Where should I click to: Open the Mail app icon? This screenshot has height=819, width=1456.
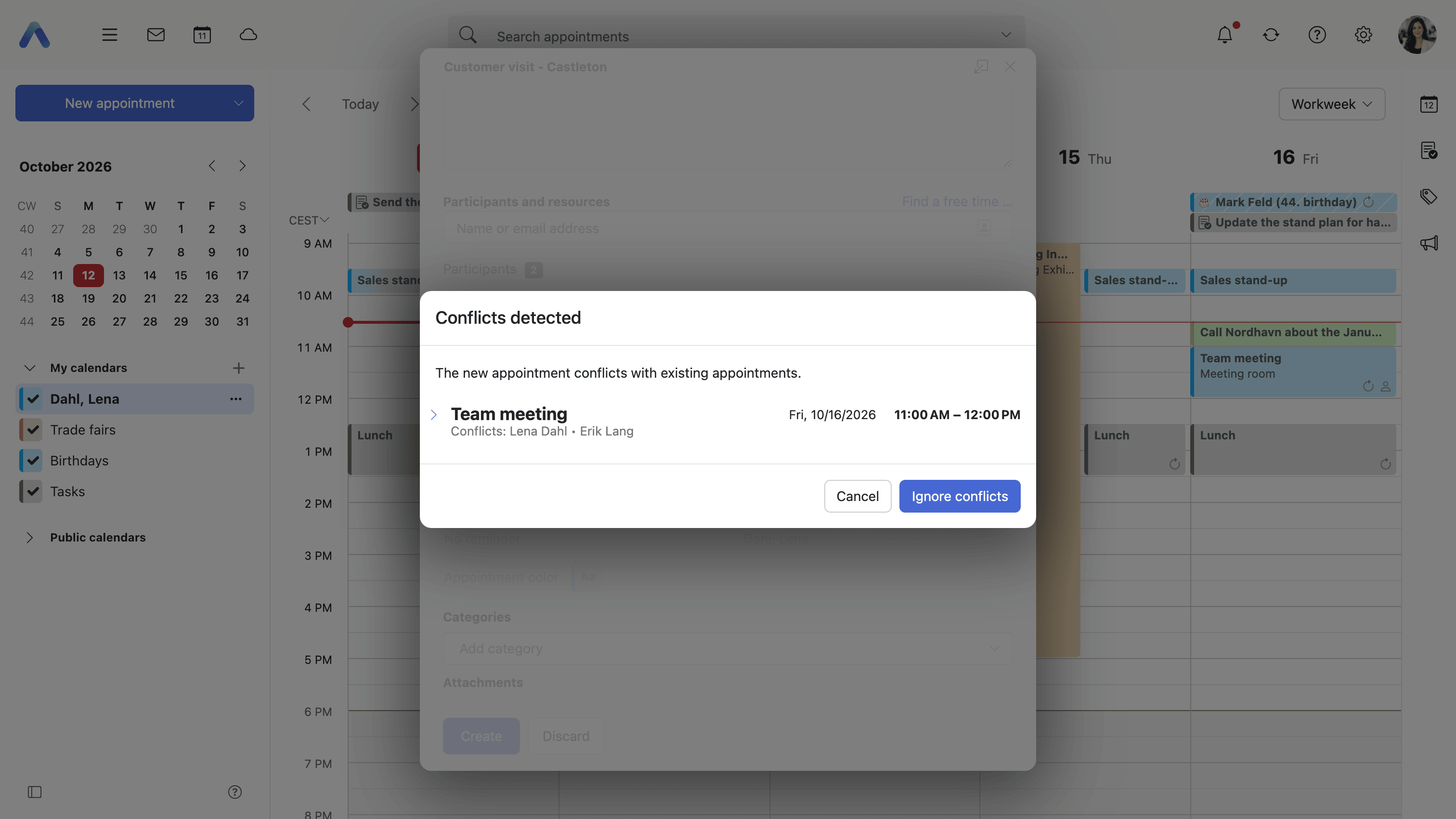(x=156, y=35)
